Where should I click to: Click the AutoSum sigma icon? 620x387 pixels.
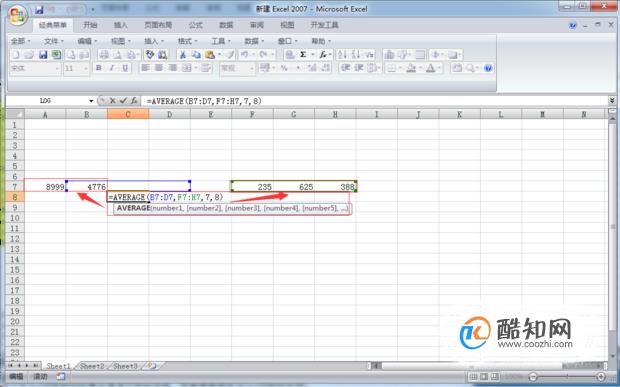coord(303,55)
